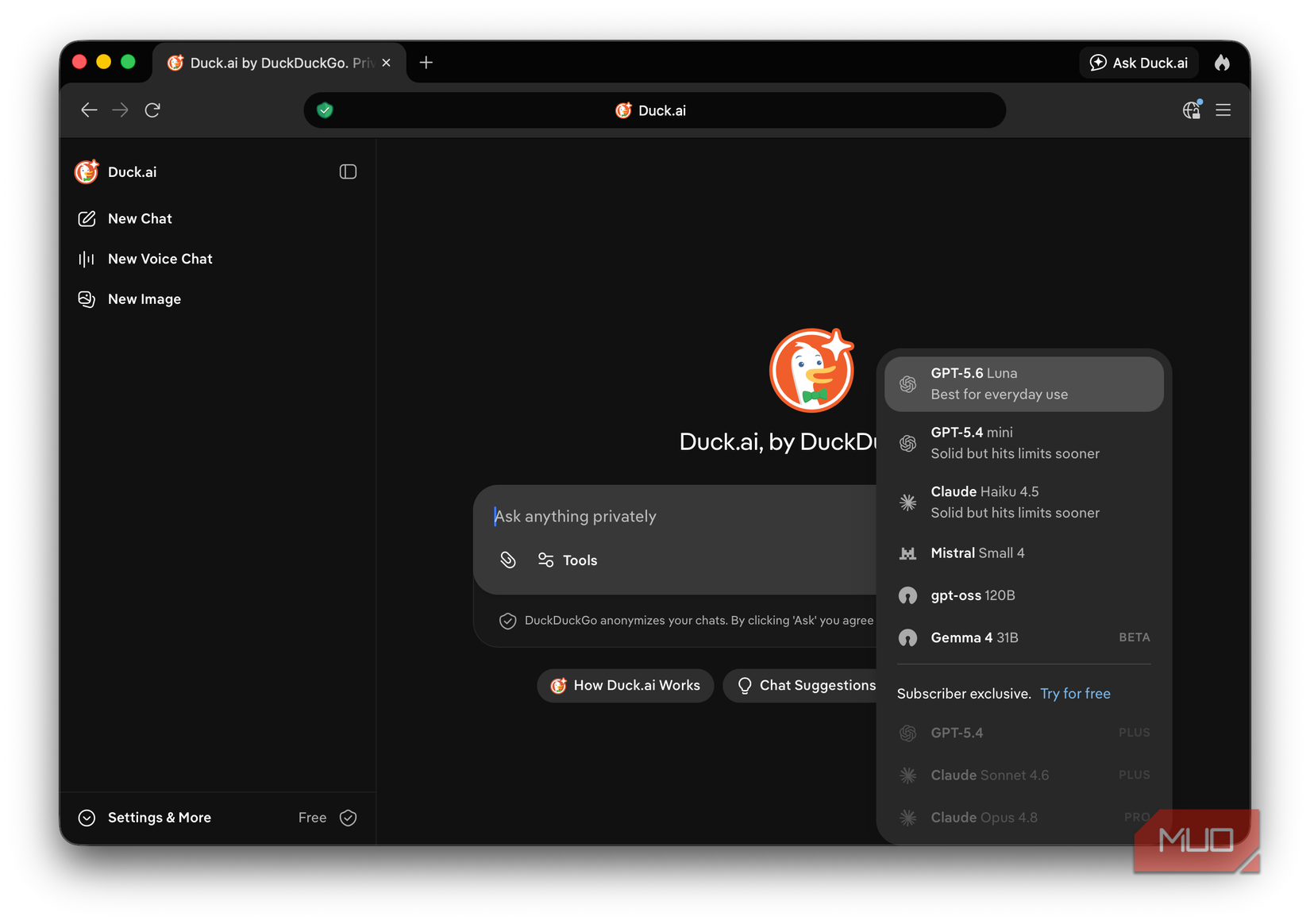Click the OpenAI icon beside GPT-5.4 mini
This screenshot has height=924, width=1310.
coord(908,444)
